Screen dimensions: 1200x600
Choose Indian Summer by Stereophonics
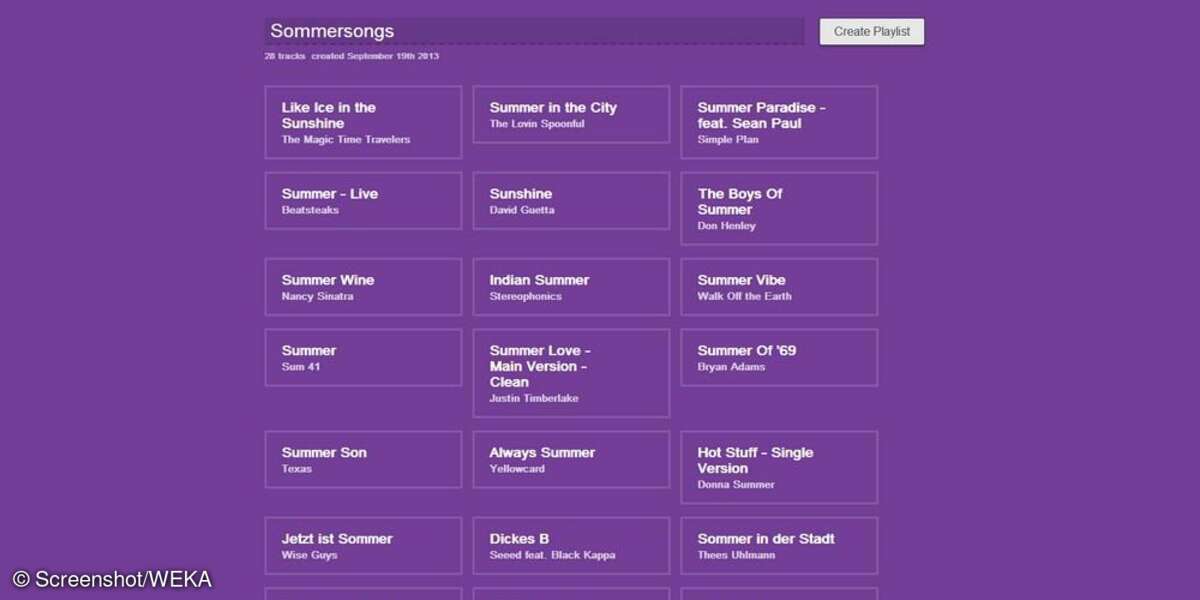pos(571,286)
